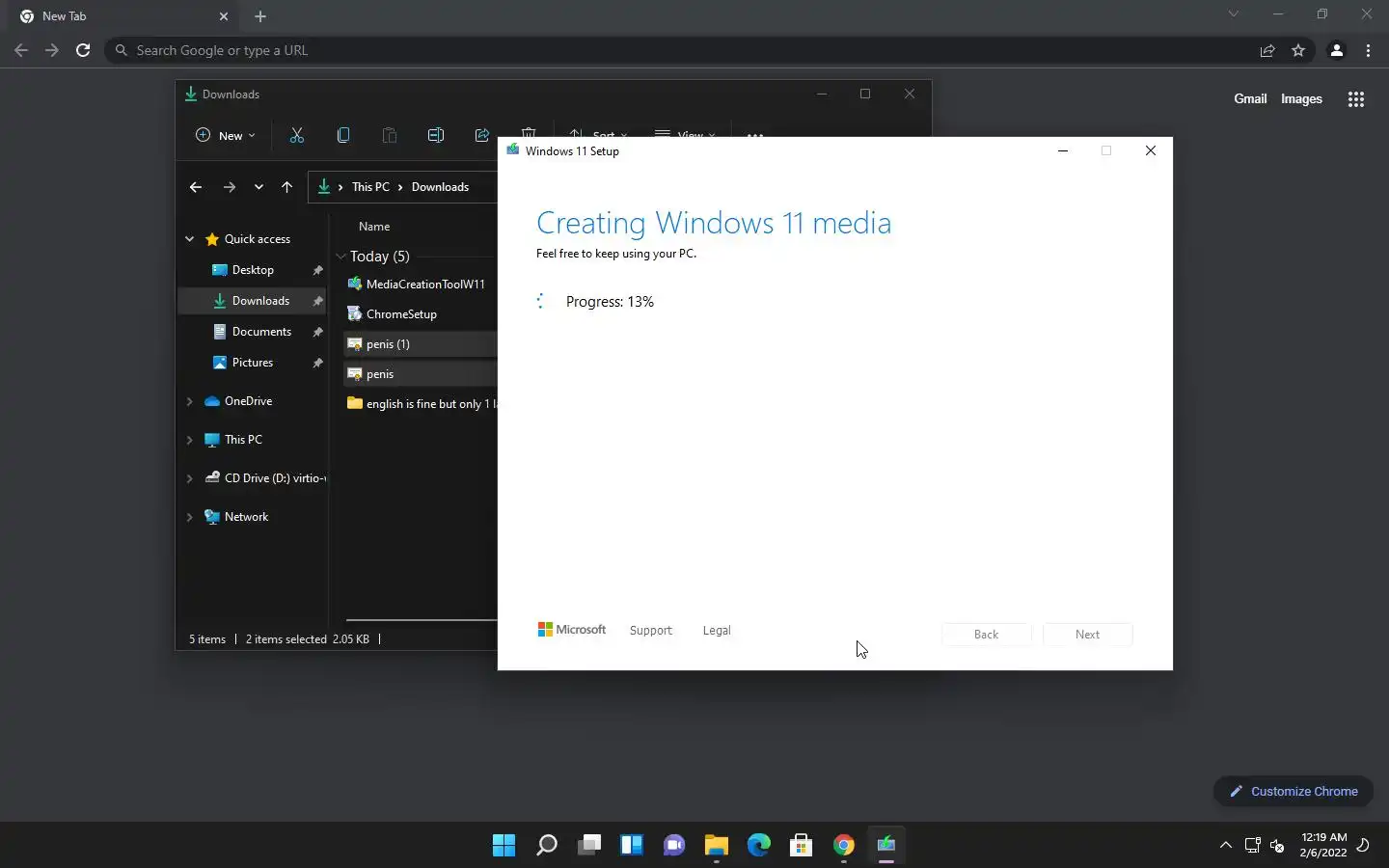Click the Microsoft logo in Setup window
The image size is (1389, 868).
(572, 630)
